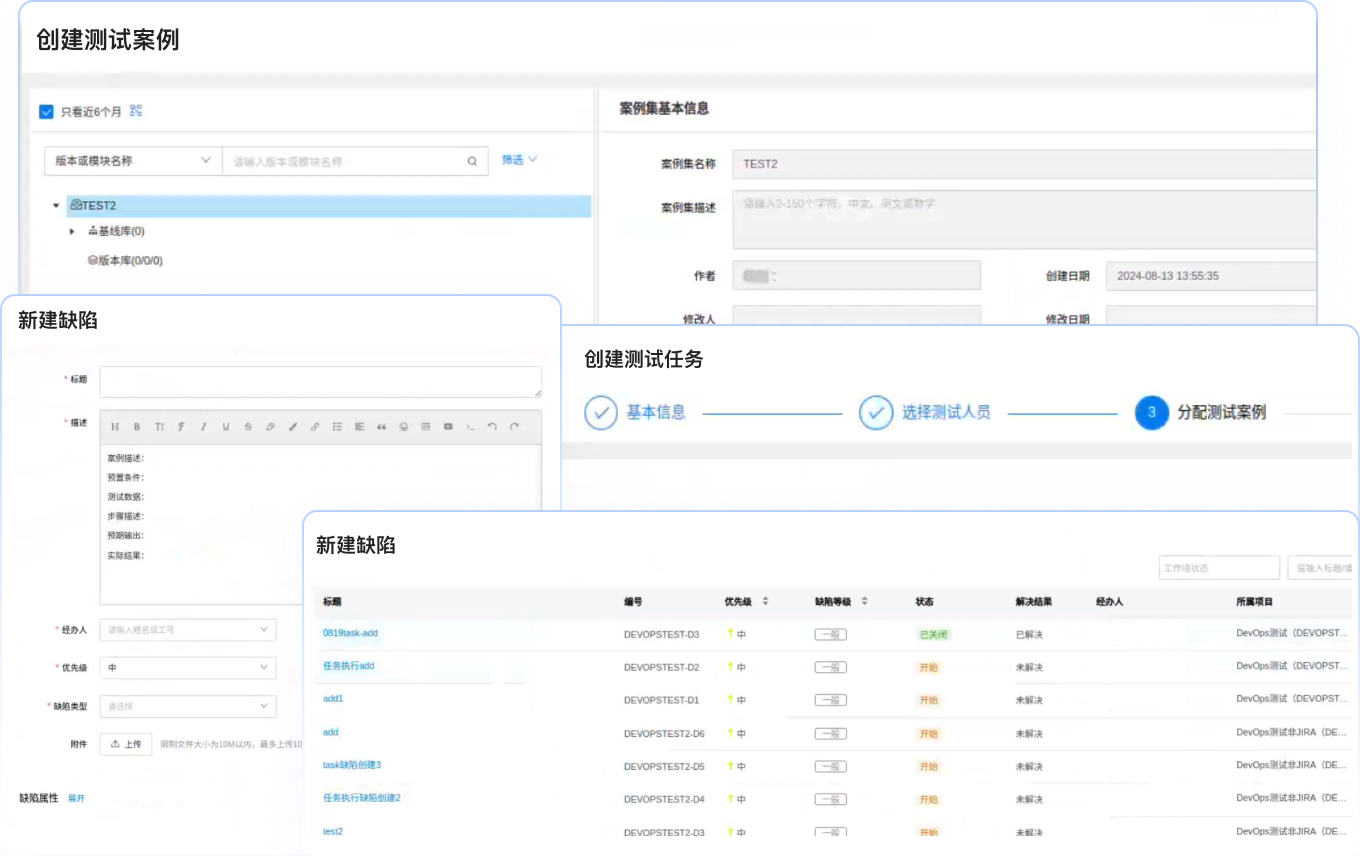Open the 缺陷类型 dropdown
1360x856 pixels.
(188, 706)
